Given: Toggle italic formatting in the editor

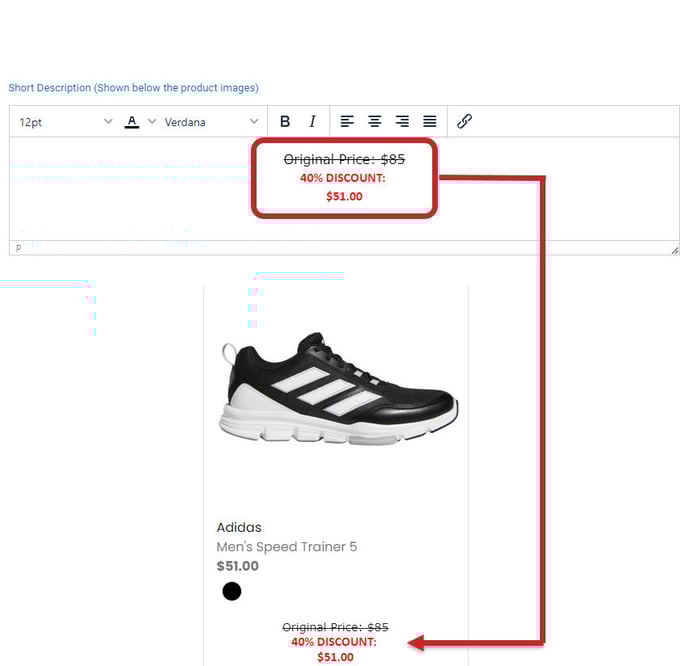Looking at the screenshot, I should click(312, 122).
